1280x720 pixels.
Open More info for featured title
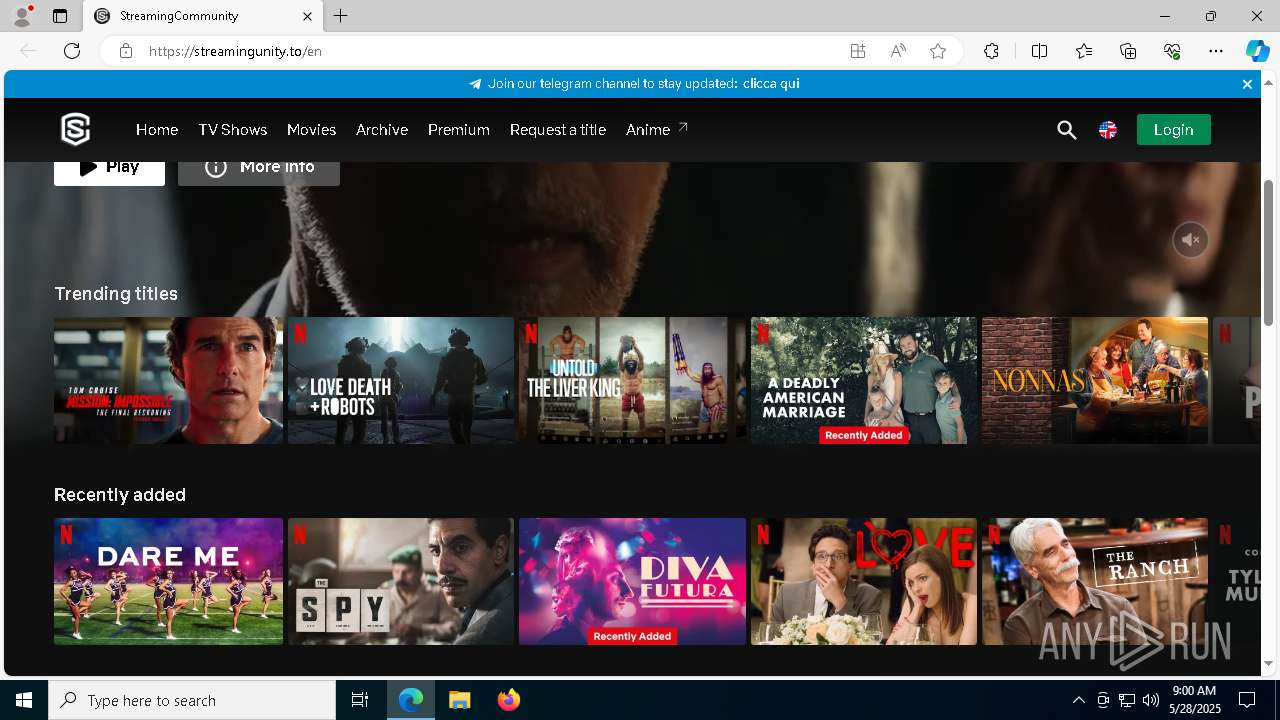[x=259, y=172]
